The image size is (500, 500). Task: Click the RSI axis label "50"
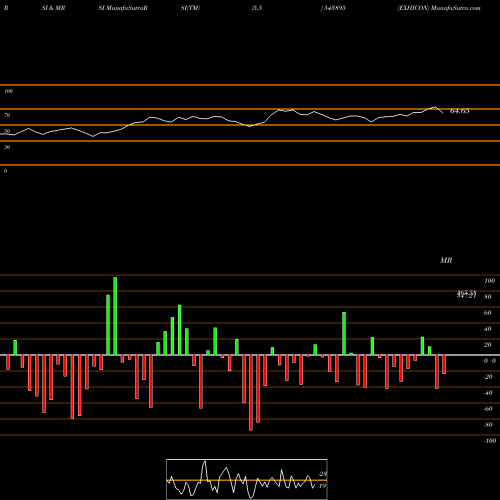pos(7,131)
